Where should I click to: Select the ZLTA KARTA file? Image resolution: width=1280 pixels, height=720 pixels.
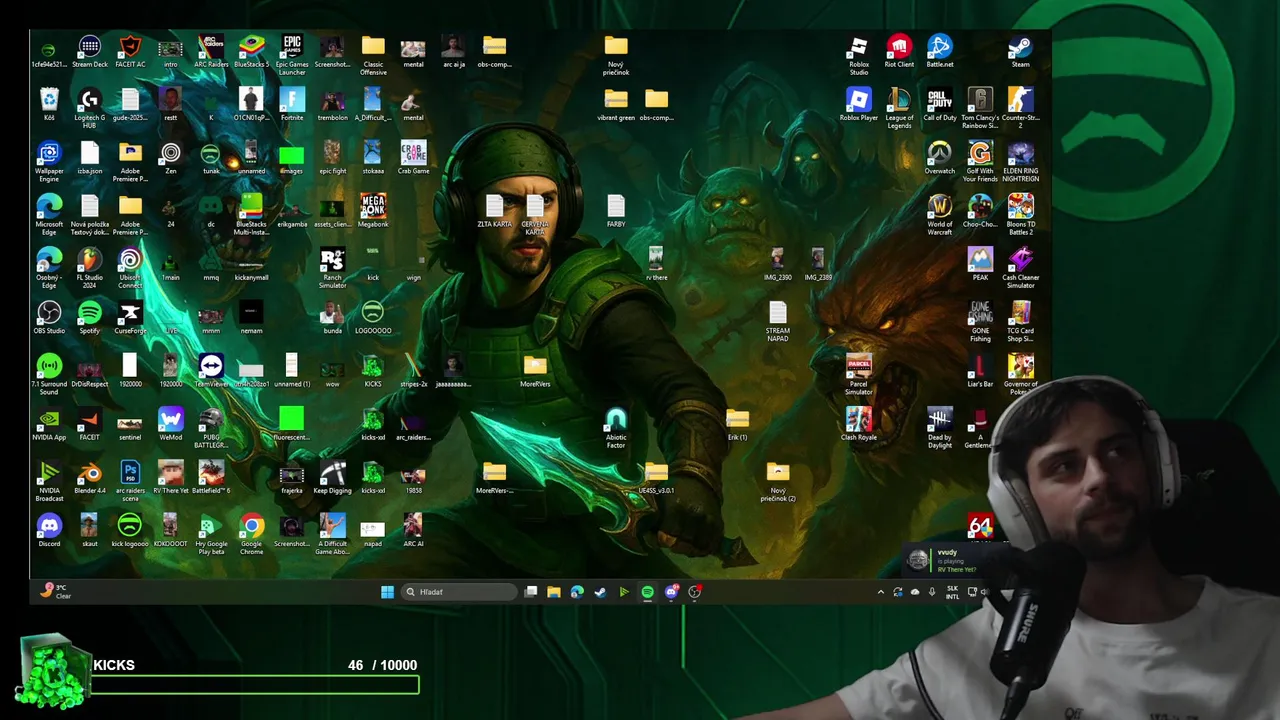tap(494, 211)
